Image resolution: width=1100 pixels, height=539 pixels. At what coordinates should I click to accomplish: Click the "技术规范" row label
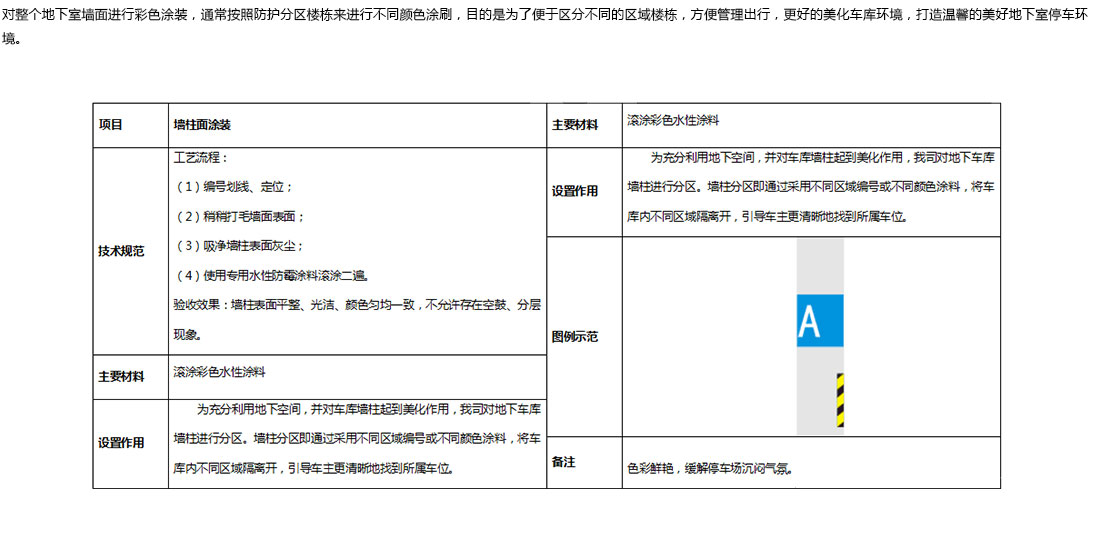click(121, 251)
